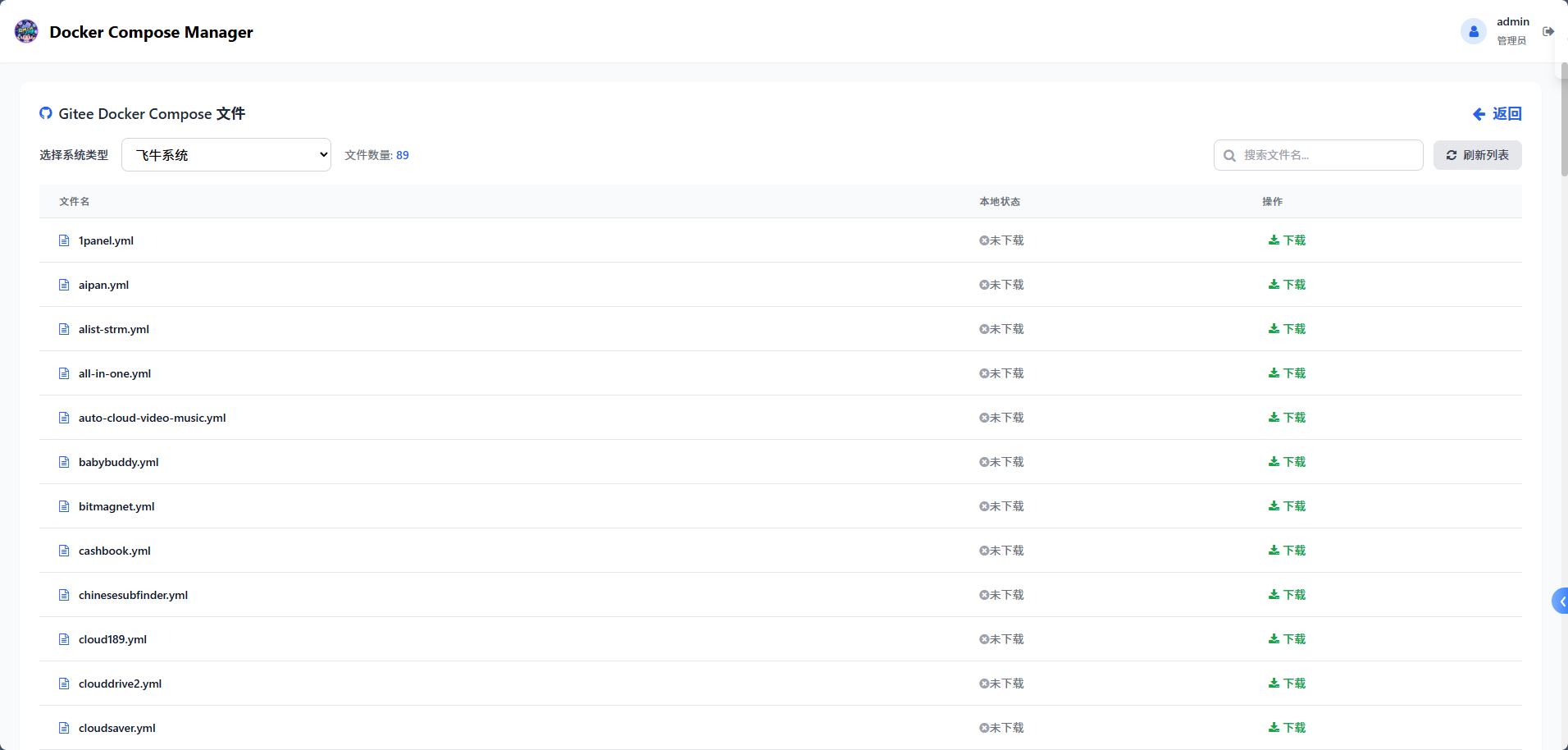Click the logout icon beside admin
The width and height of the screenshot is (1568, 750).
pyautogui.click(x=1547, y=31)
